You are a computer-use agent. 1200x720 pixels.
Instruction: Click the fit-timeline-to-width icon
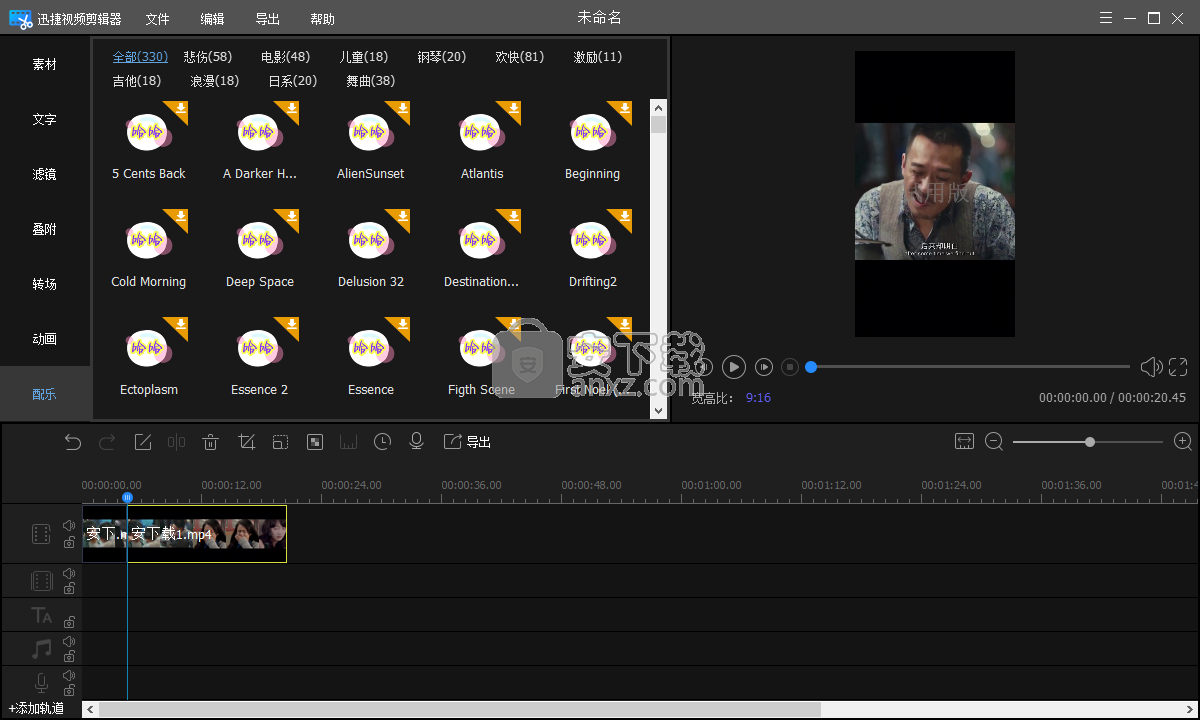[964, 442]
